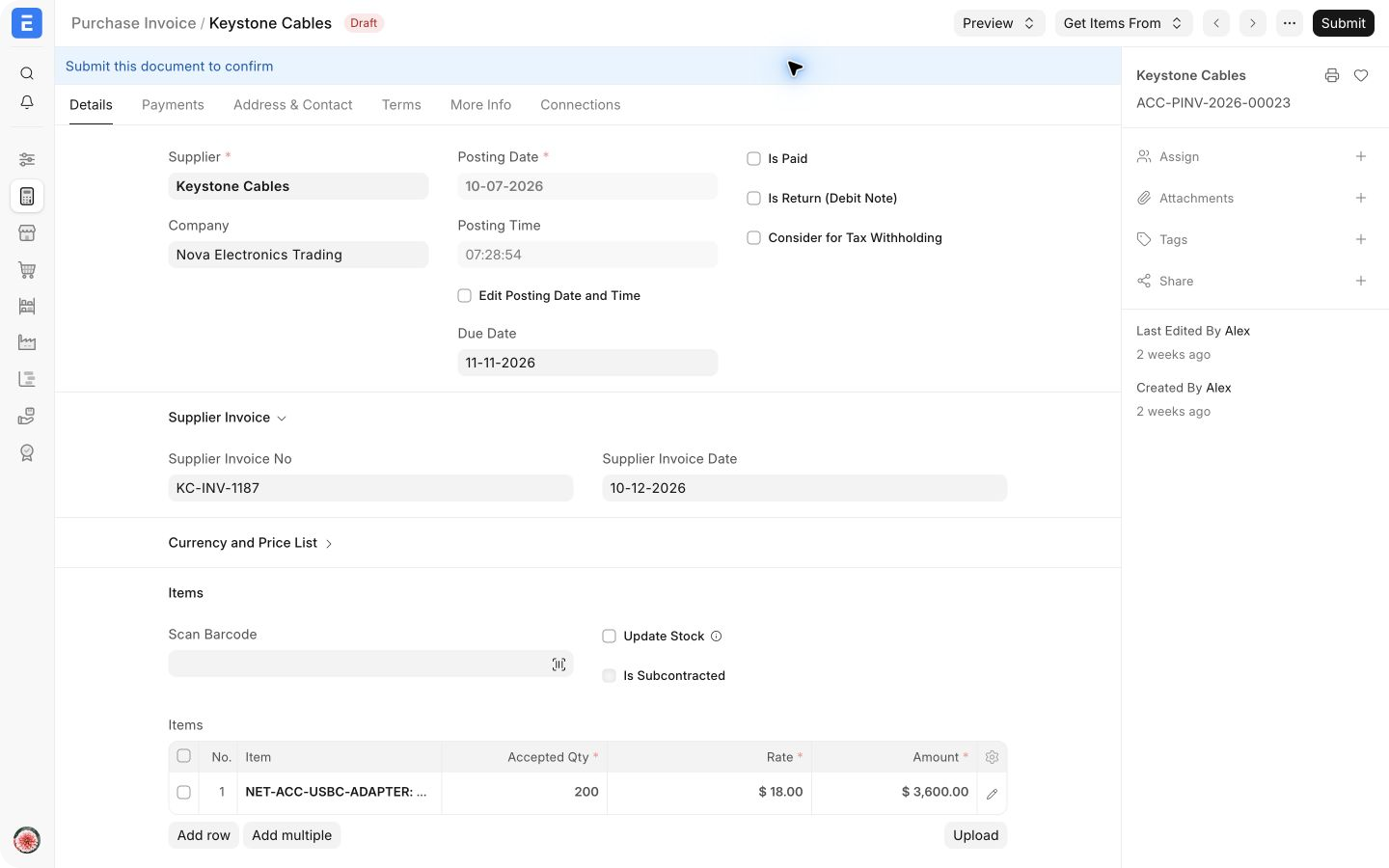Open the Accounting calculator sidebar icon
Image resolution: width=1389 pixels, height=868 pixels.
(x=27, y=197)
